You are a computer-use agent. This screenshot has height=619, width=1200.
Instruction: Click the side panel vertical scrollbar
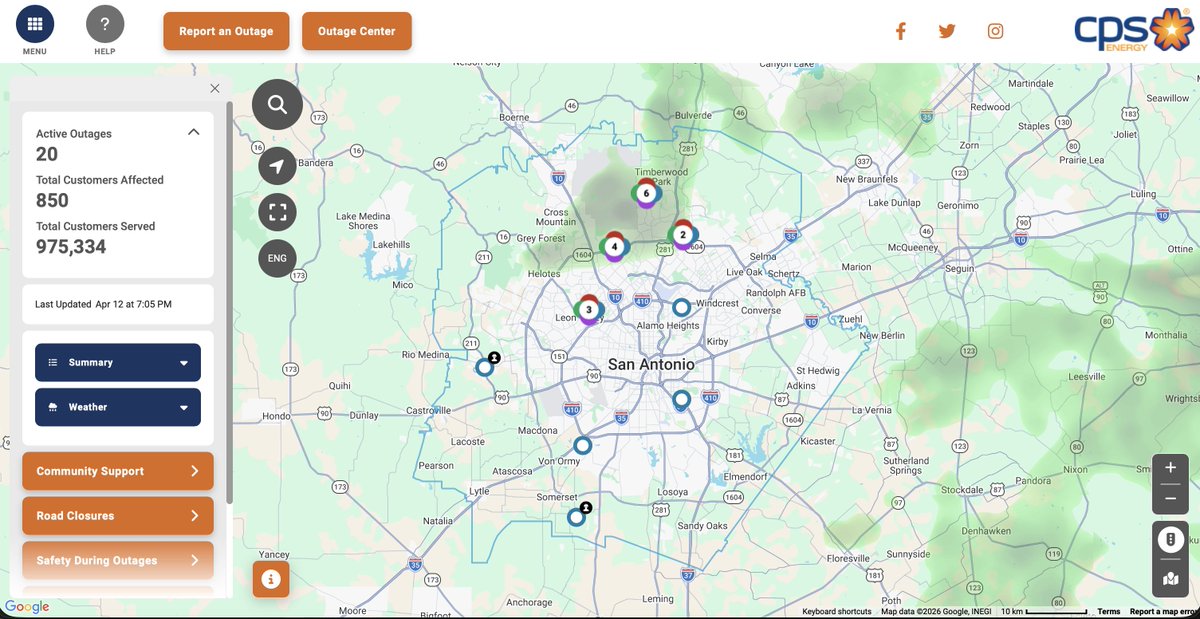pyautogui.click(x=229, y=300)
